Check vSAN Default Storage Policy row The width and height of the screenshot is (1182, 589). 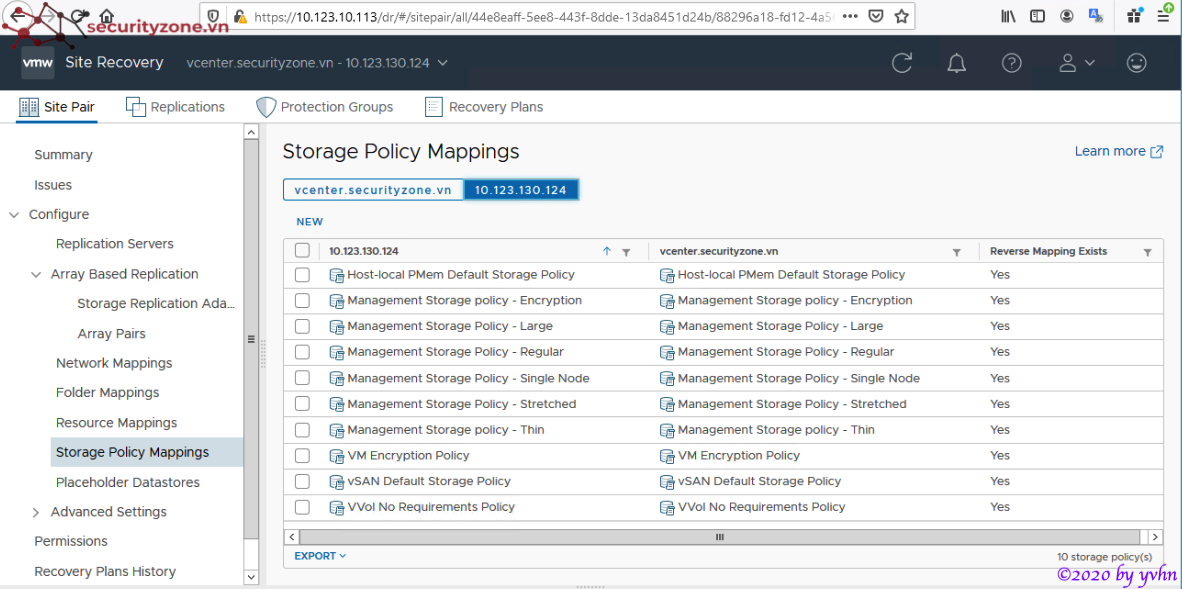pos(302,481)
